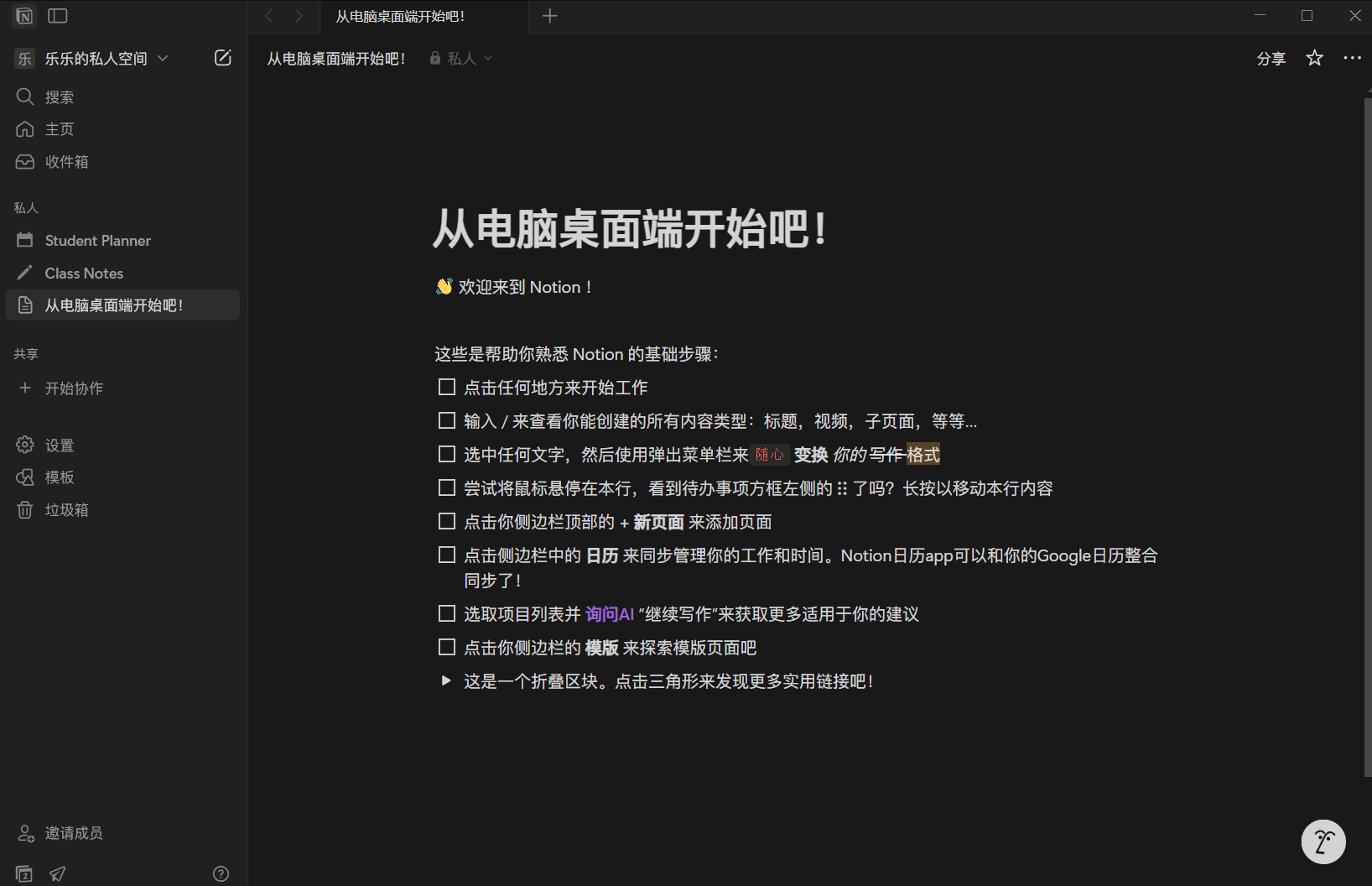Viewport: 1372px width, 886px height.
Task: Check the 模版 to-do checkbox
Action: pyautogui.click(x=447, y=647)
